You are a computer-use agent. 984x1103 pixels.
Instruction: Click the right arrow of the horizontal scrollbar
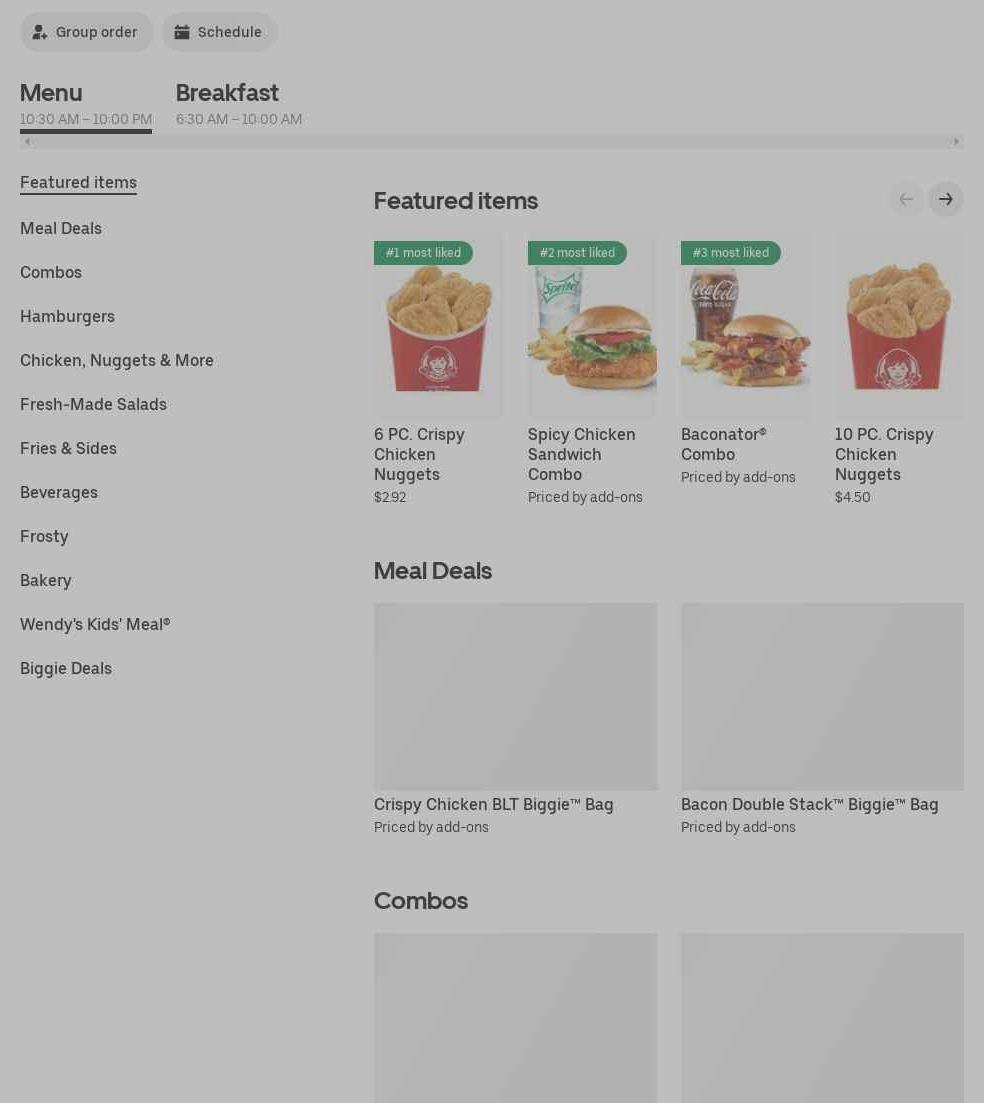point(956,141)
